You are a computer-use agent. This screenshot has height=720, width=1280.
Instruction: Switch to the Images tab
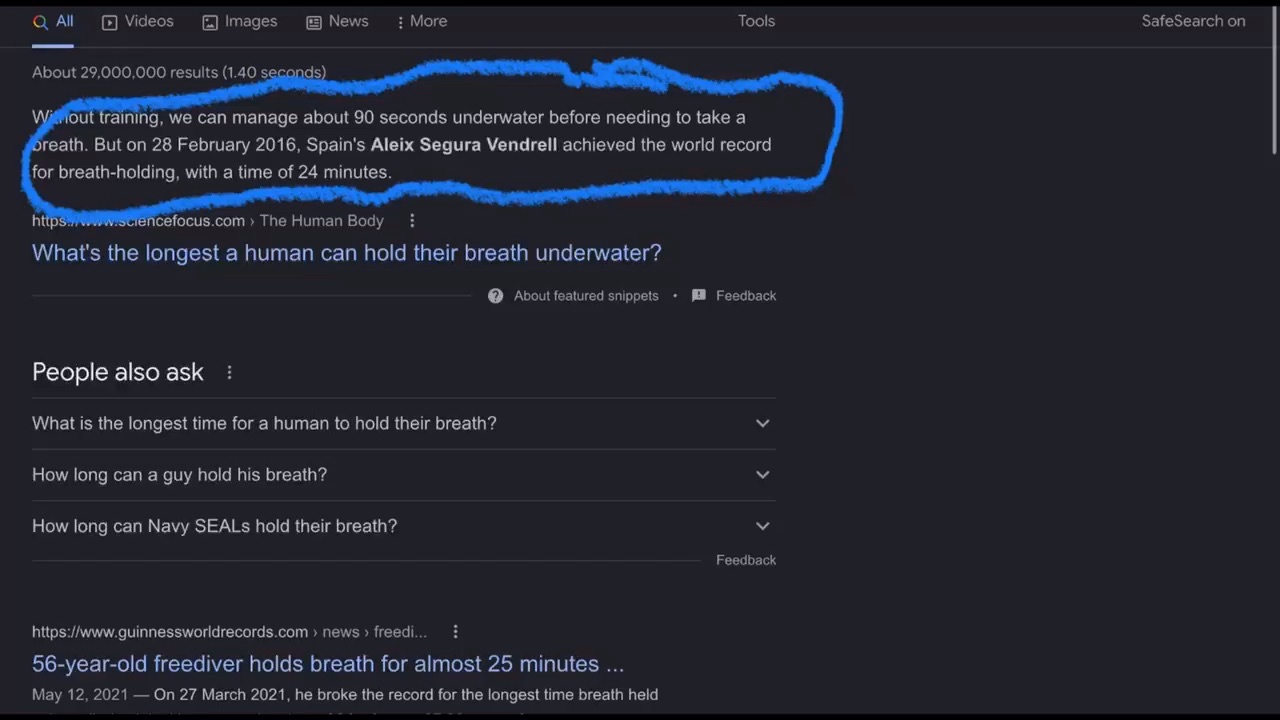[x=240, y=21]
